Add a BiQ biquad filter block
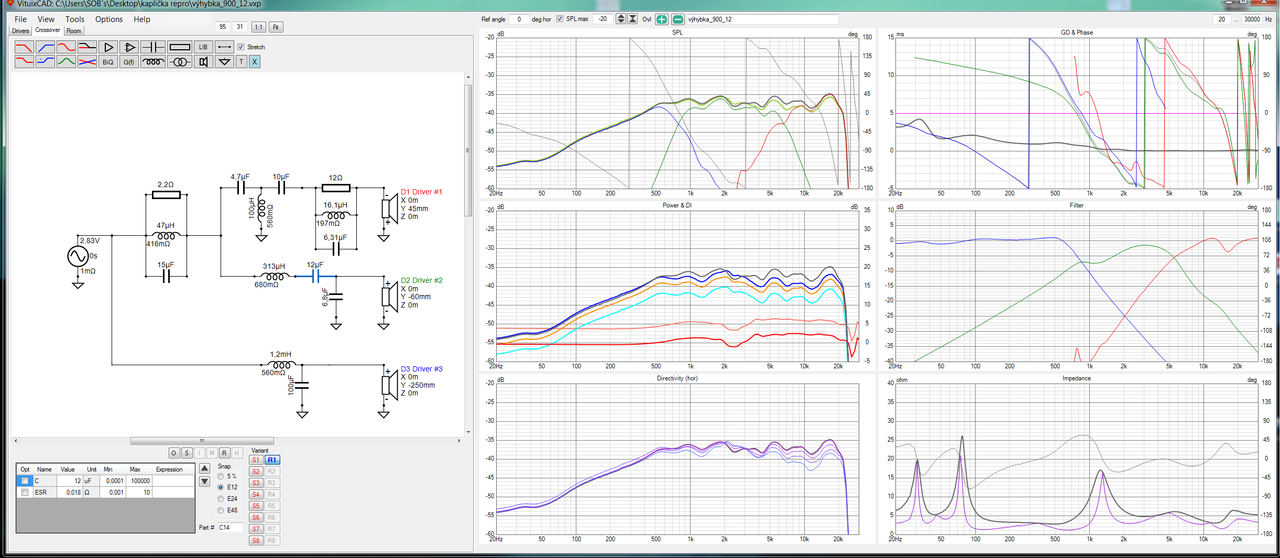 pyautogui.click(x=108, y=62)
